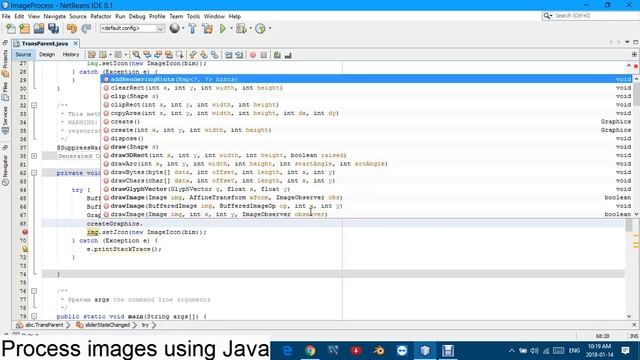Switch to Design view
The height and width of the screenshot is (360, 640).
tap(47, 54)
